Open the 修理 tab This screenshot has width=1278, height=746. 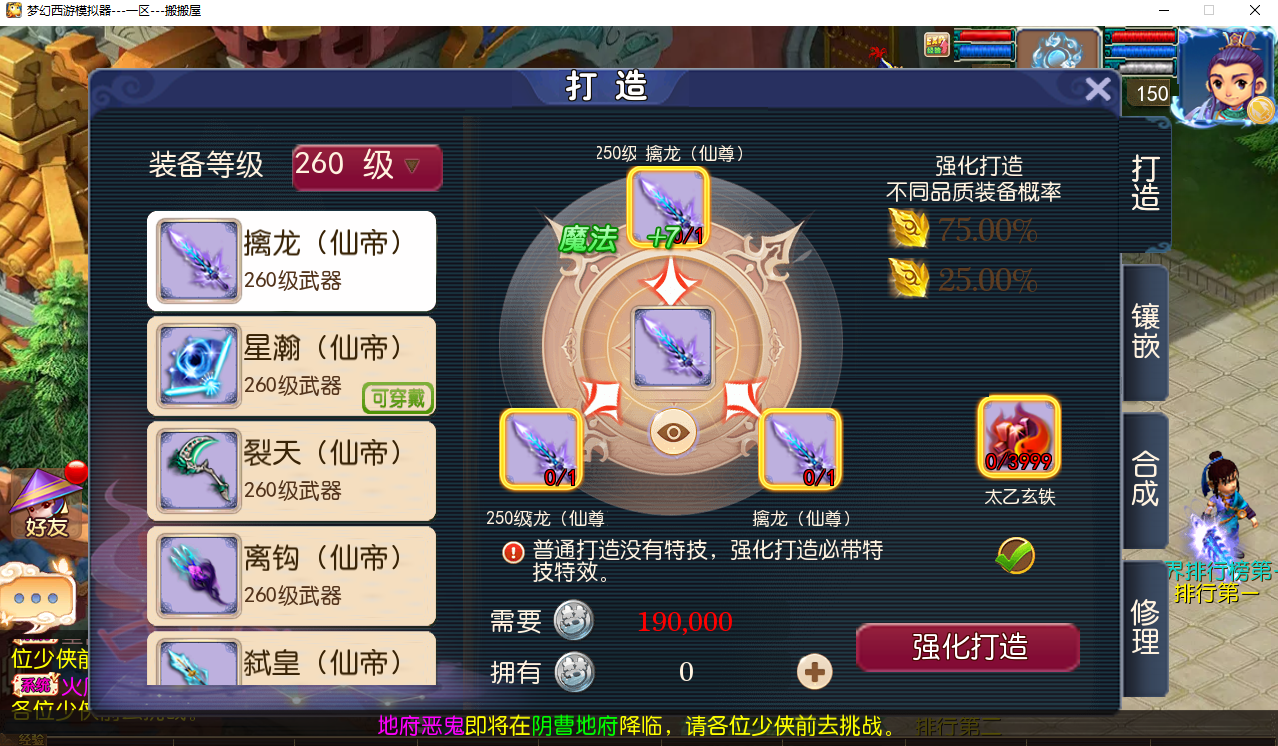point(1146,628)
